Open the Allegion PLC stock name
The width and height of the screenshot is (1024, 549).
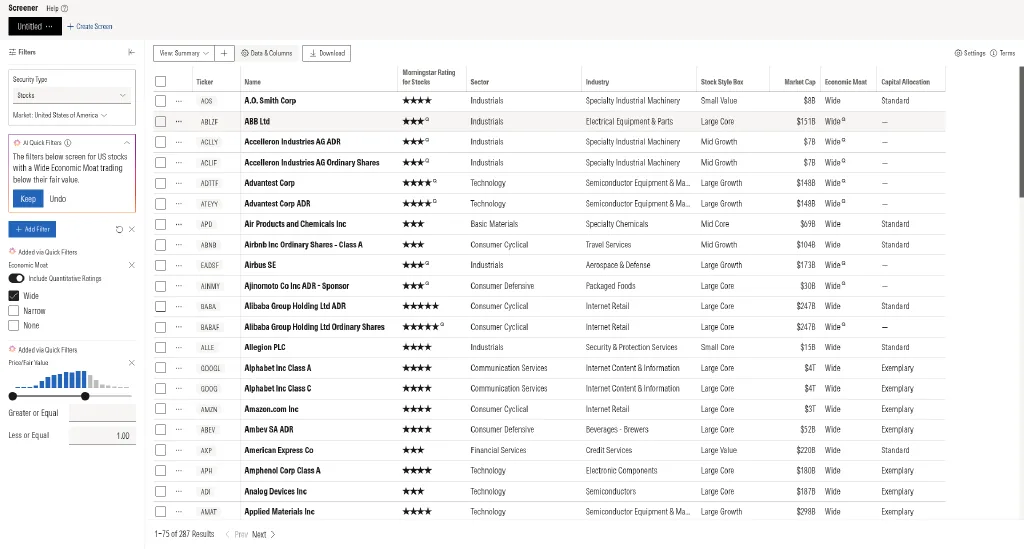(264, 347)
